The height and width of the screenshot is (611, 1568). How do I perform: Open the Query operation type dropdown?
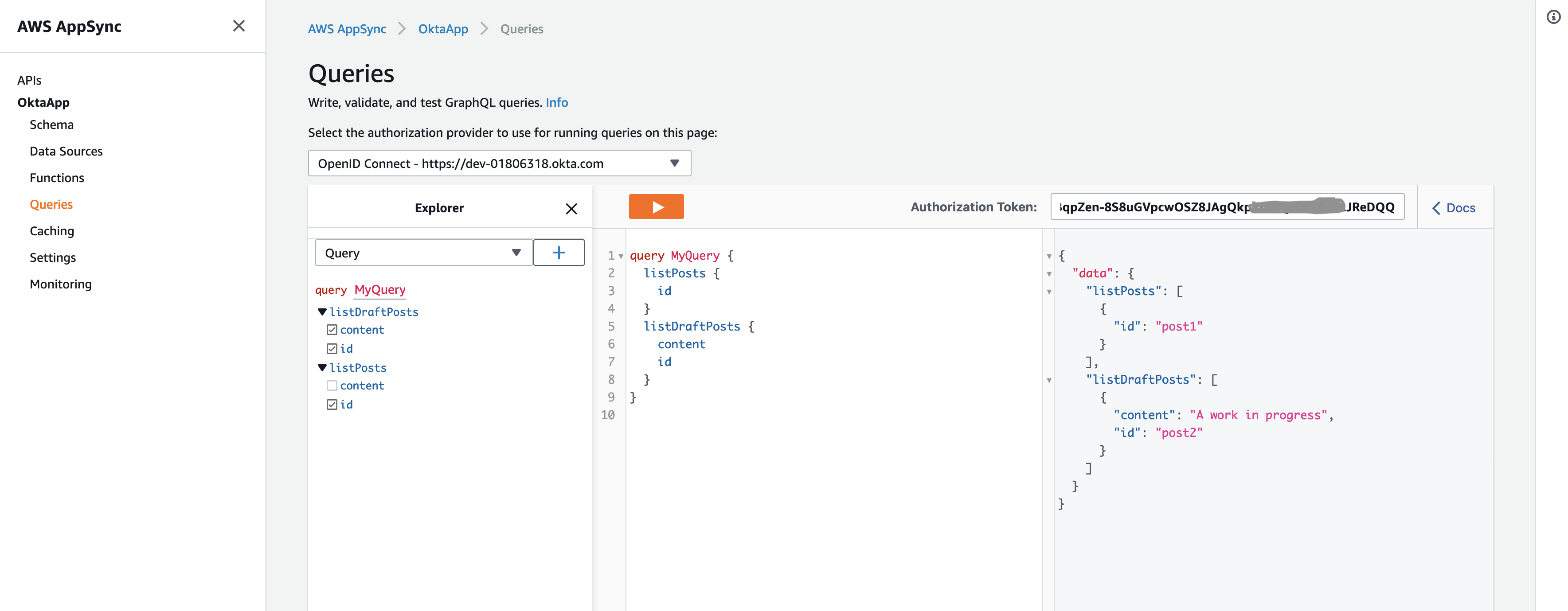[424, 253]
